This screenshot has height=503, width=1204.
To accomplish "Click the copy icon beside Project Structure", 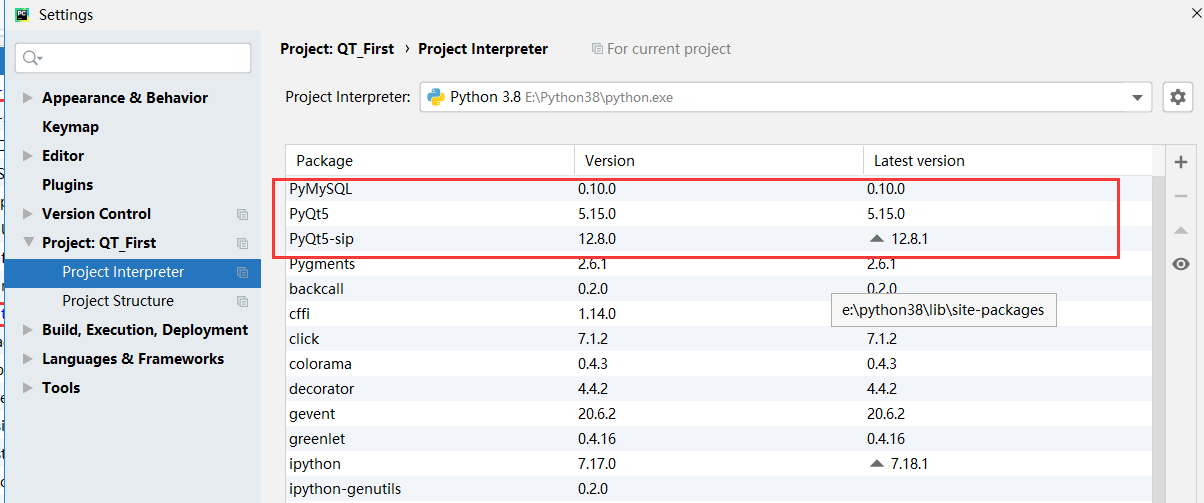I will (242, 301).
